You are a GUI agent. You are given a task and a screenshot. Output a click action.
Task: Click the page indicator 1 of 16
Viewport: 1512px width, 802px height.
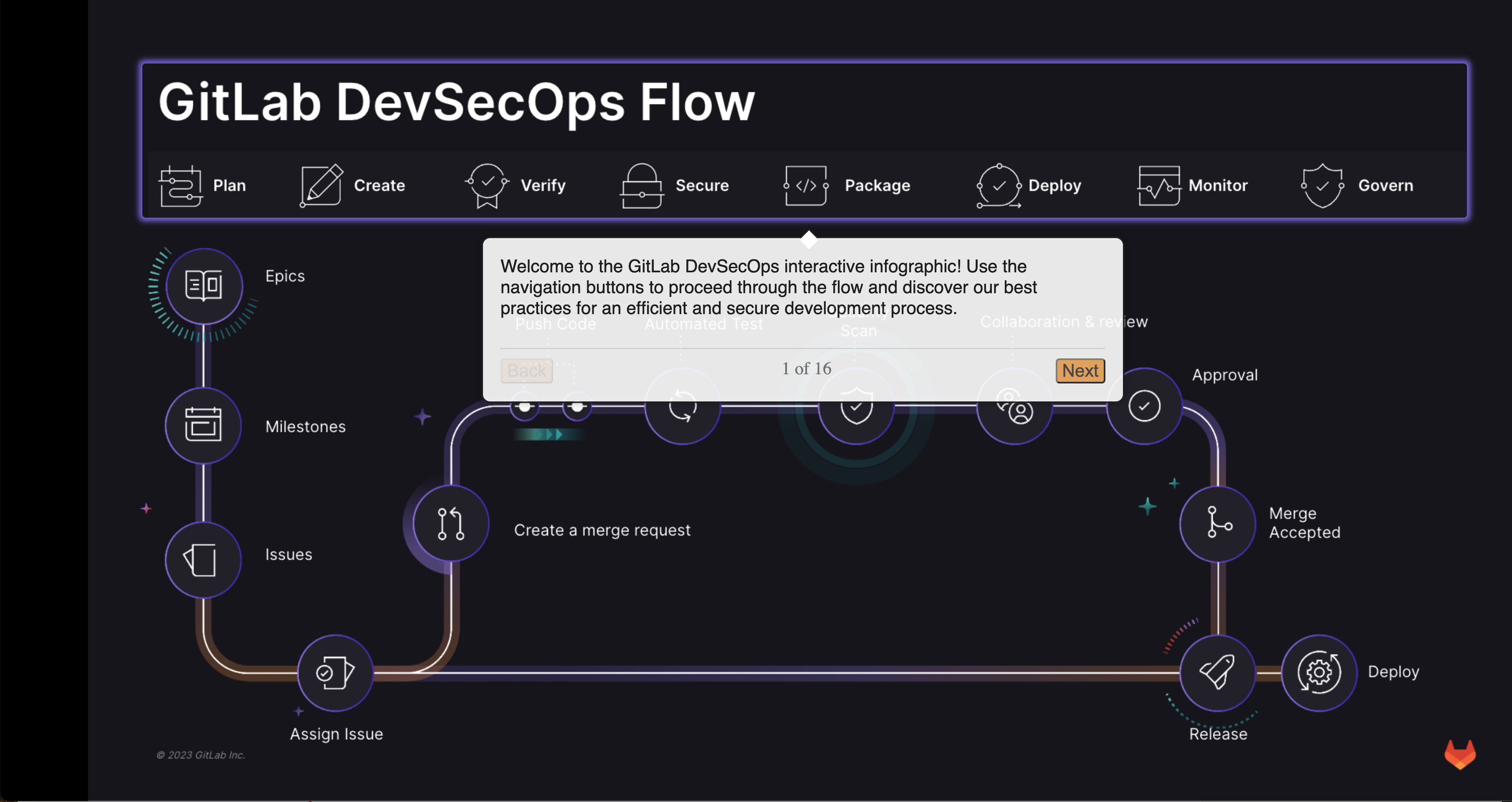pos(806,369)
